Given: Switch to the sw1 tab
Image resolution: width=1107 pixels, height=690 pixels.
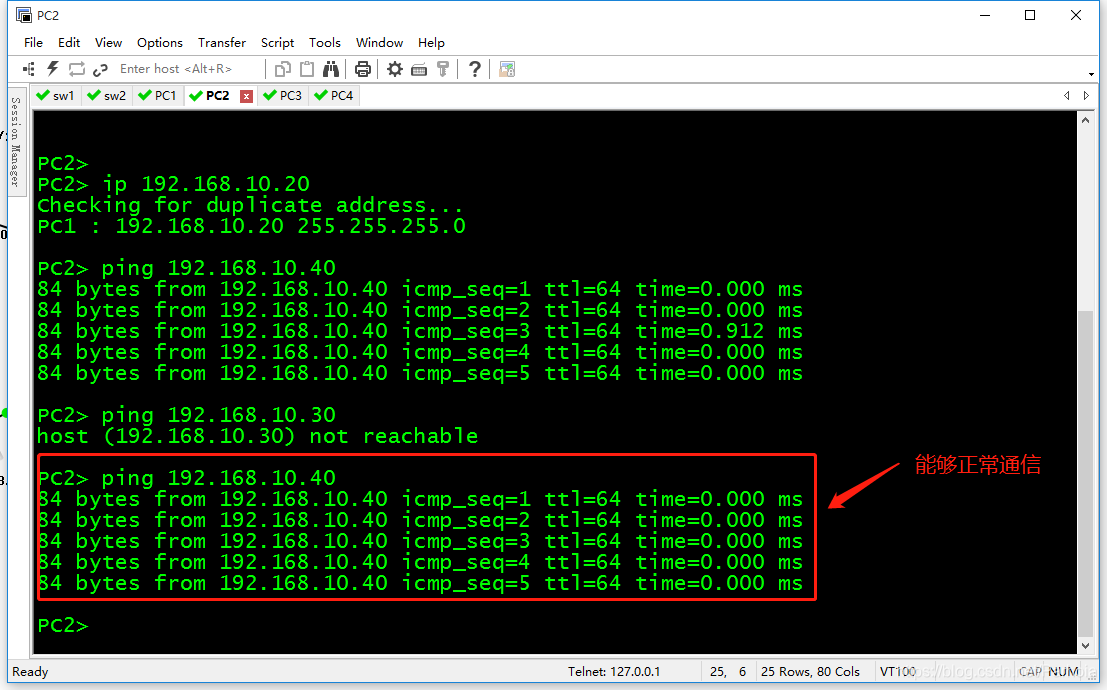Looking at the screenshot, I should pos(56,95).
